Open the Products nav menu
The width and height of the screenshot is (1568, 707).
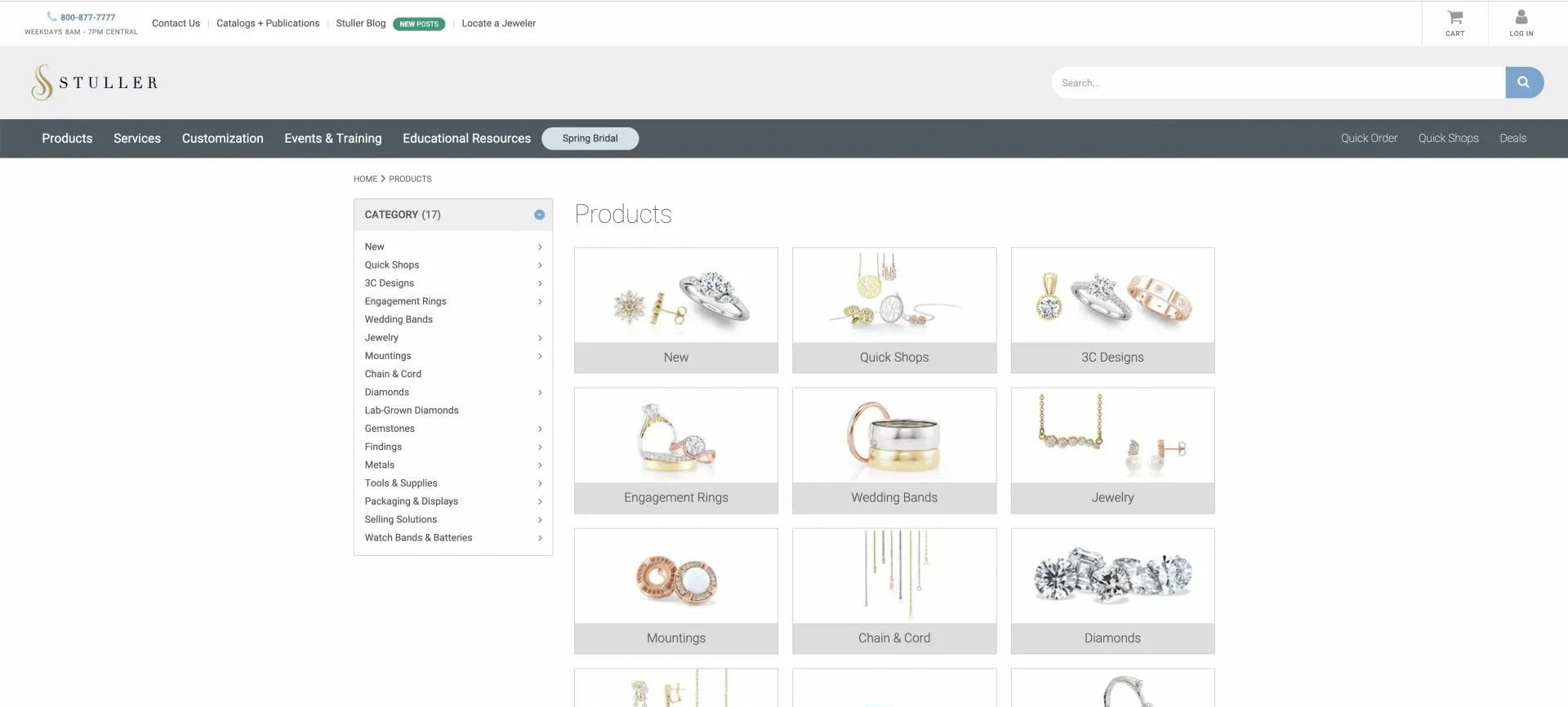tap(67, 138)
